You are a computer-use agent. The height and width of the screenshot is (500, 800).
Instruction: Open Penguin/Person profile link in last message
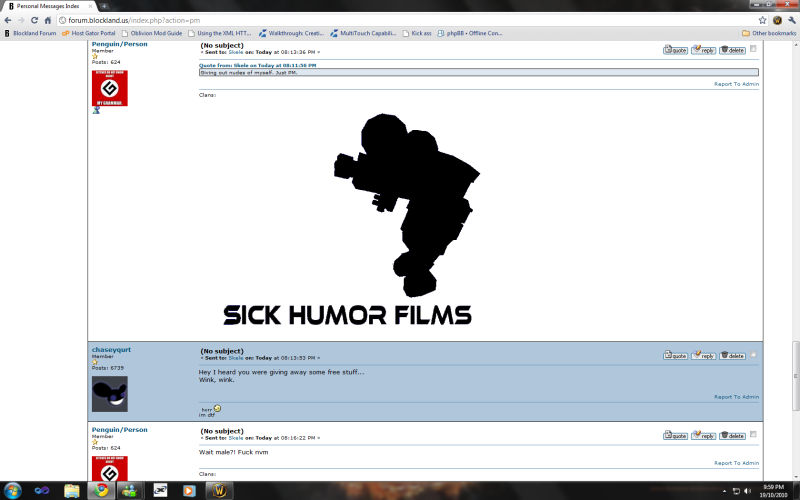point(119,430)
